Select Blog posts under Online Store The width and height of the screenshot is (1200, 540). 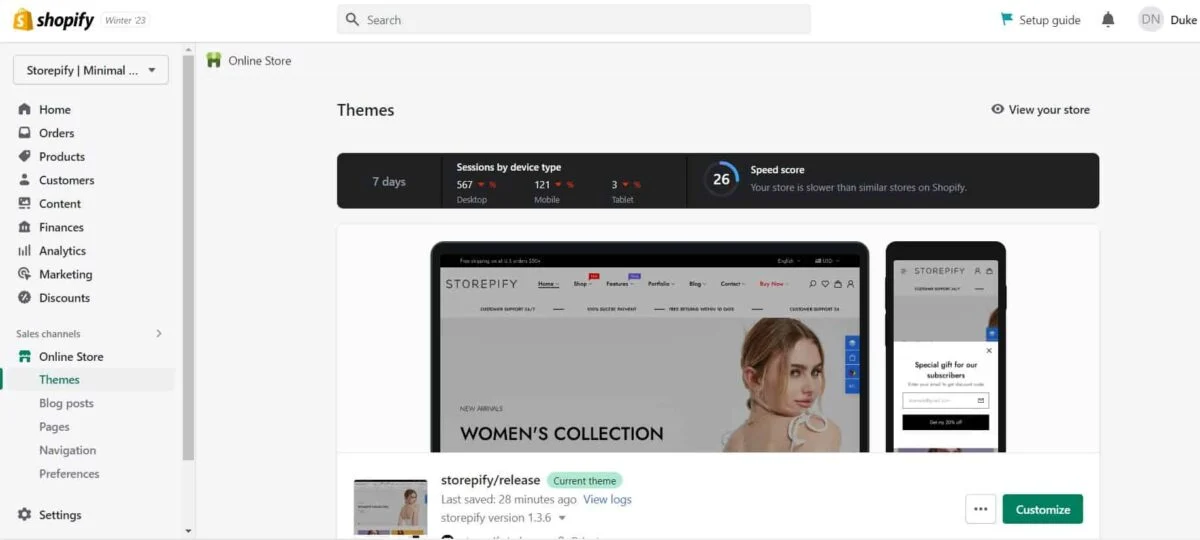(x=66, y=404)
